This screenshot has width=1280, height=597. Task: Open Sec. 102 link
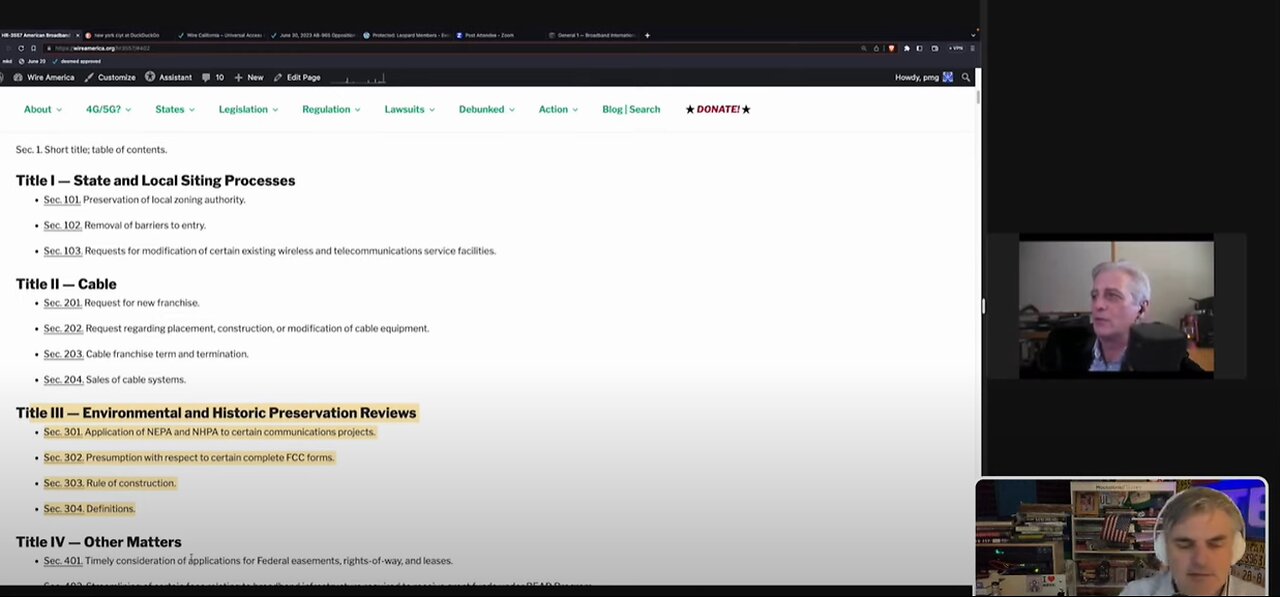63,225
